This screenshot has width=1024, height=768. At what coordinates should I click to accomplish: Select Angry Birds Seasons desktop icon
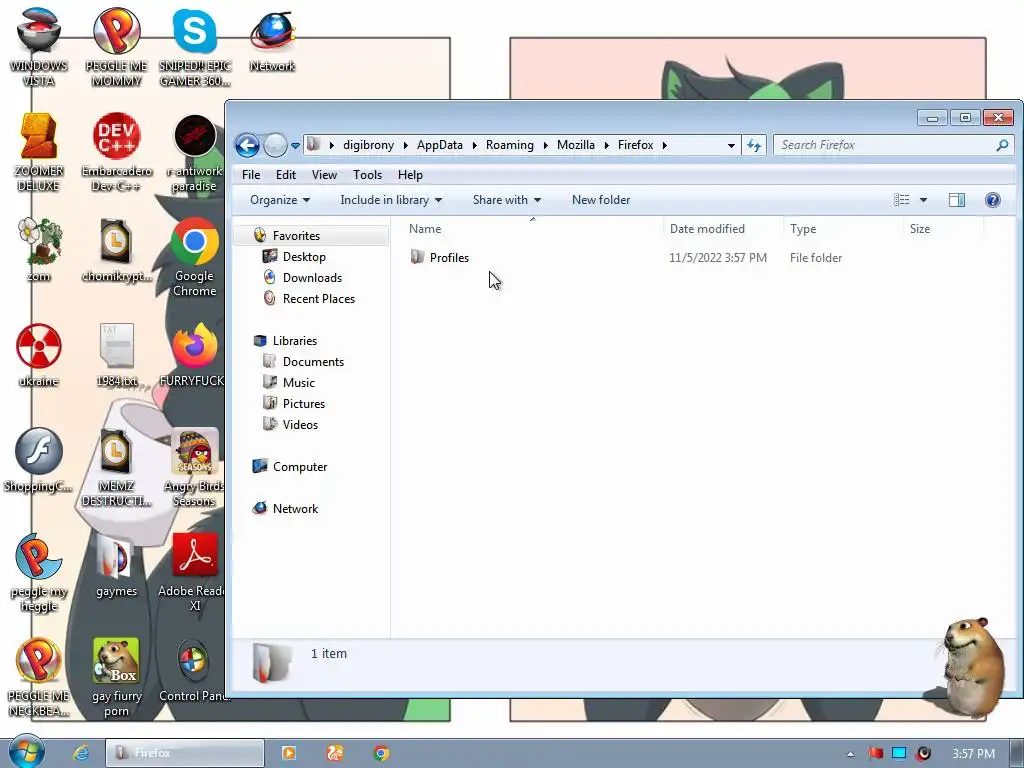(x=195, y=467)
